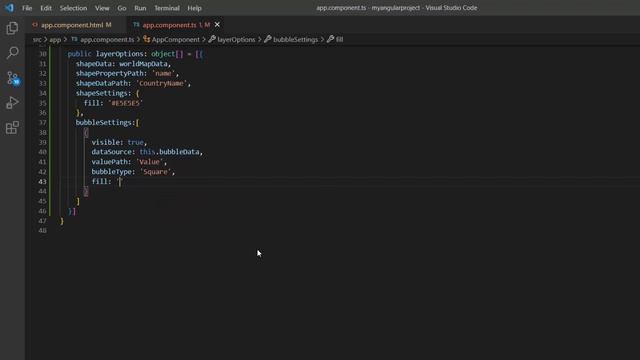Open the Run and Debug view

(12, 103)
